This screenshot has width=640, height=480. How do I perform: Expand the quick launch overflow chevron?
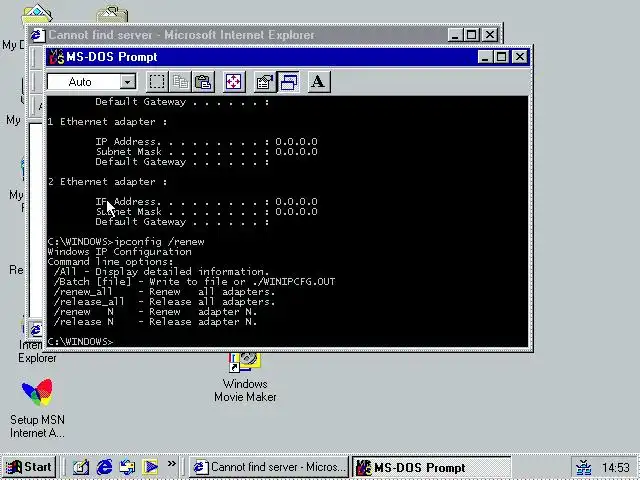(171, 464)
